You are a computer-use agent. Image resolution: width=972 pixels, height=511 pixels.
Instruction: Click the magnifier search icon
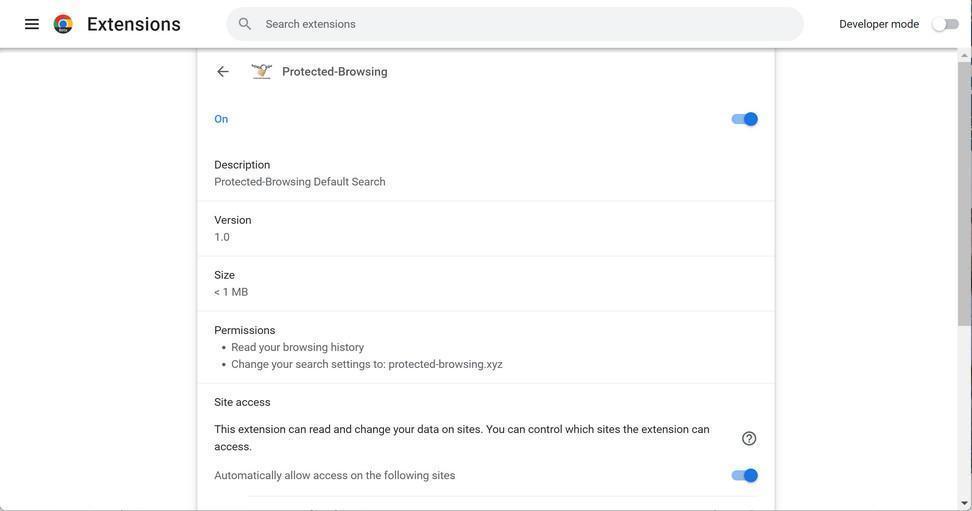(x=245, y=24)
